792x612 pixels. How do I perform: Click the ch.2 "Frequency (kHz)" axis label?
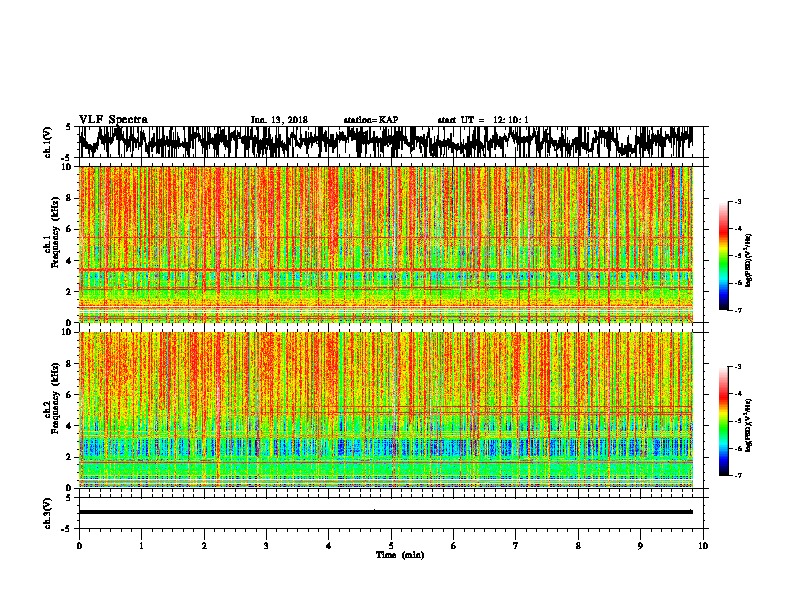pyautogui.click(x=55, y=397)
